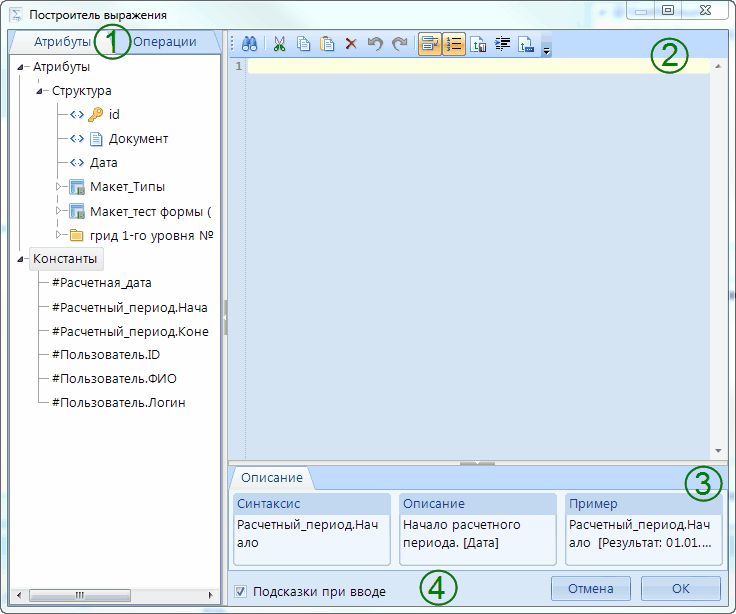Toggle the line numbers toolbar button
Image resolution: width=736 pixels, height=614 pixels.
pyautogui.click(x=454, y=44)
